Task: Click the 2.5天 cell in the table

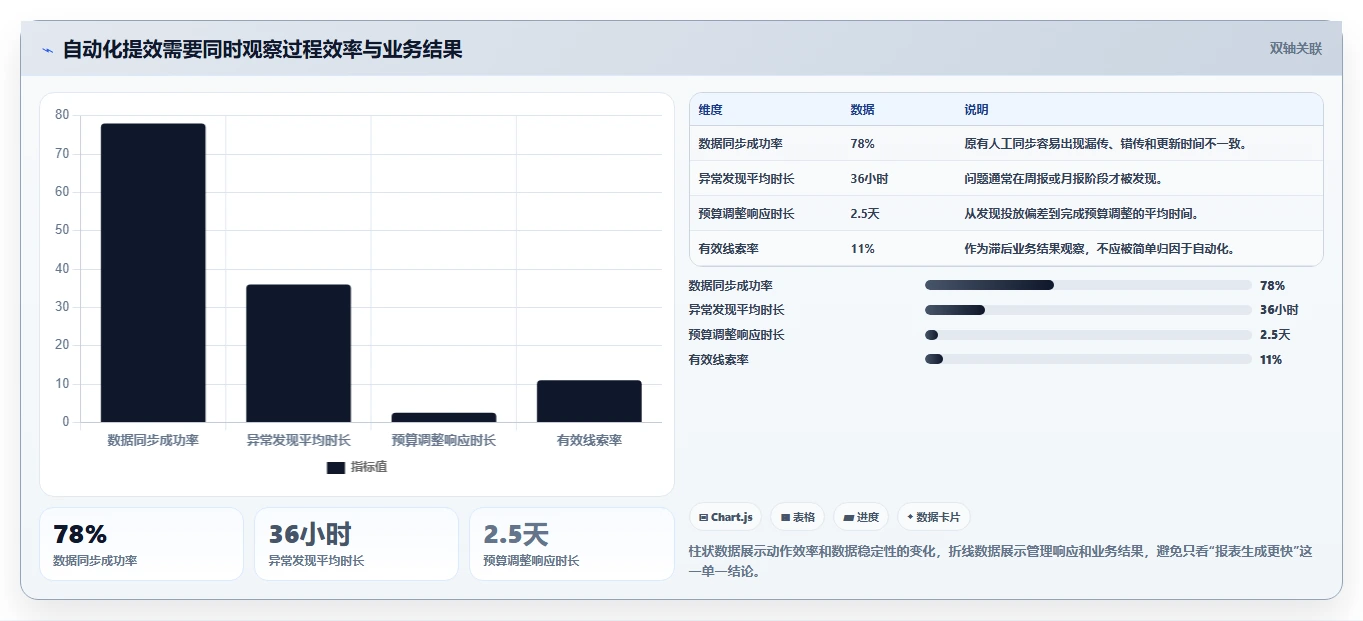Action: (x=865, y=214)
